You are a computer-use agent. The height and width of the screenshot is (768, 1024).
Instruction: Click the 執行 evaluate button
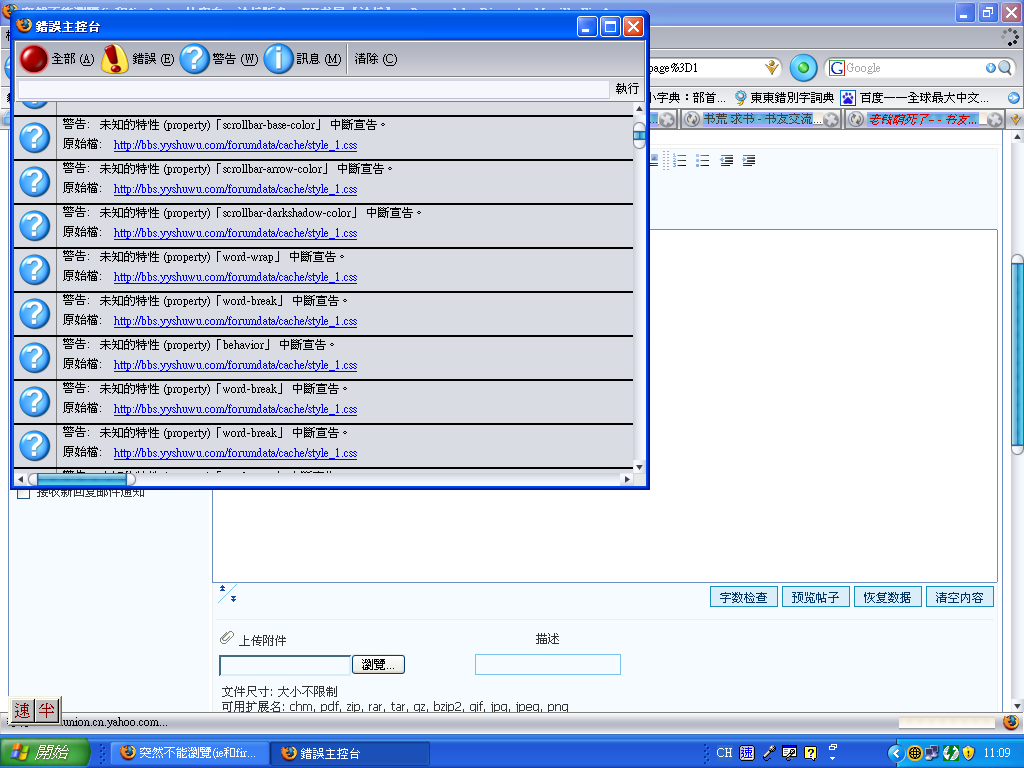click(x=627, y=89)
